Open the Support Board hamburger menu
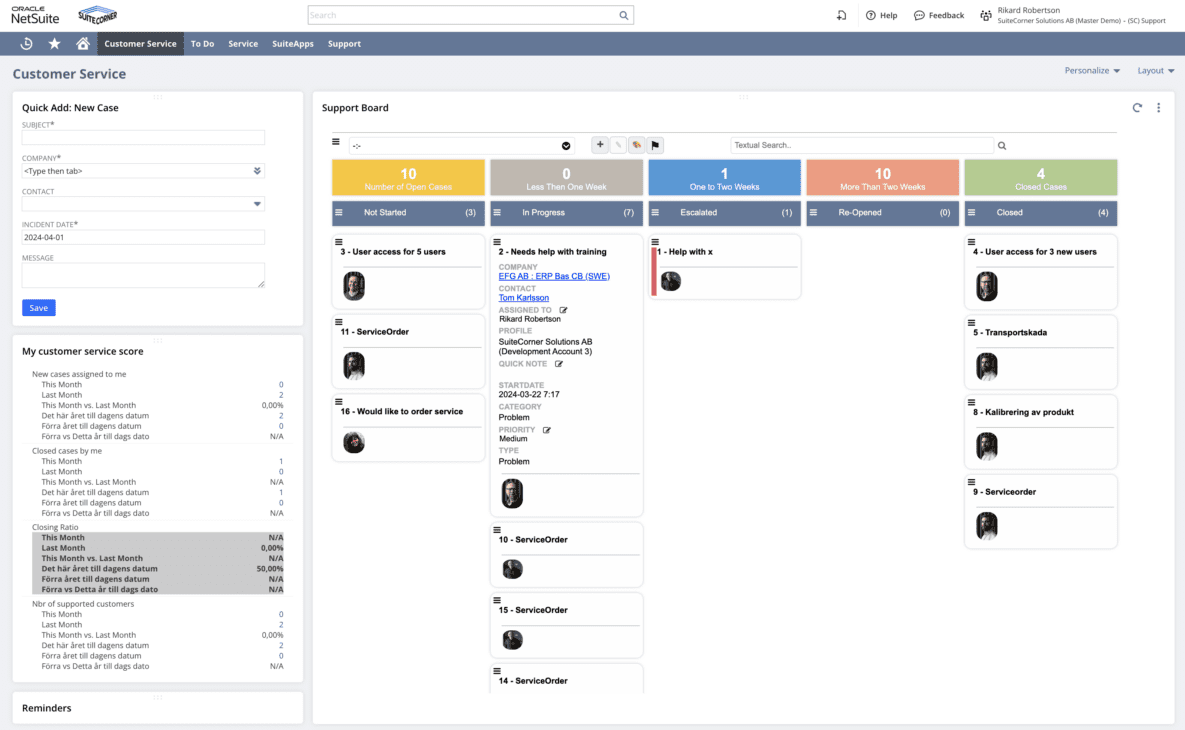This screenshot has height=730, width=1185. (336, 141)
